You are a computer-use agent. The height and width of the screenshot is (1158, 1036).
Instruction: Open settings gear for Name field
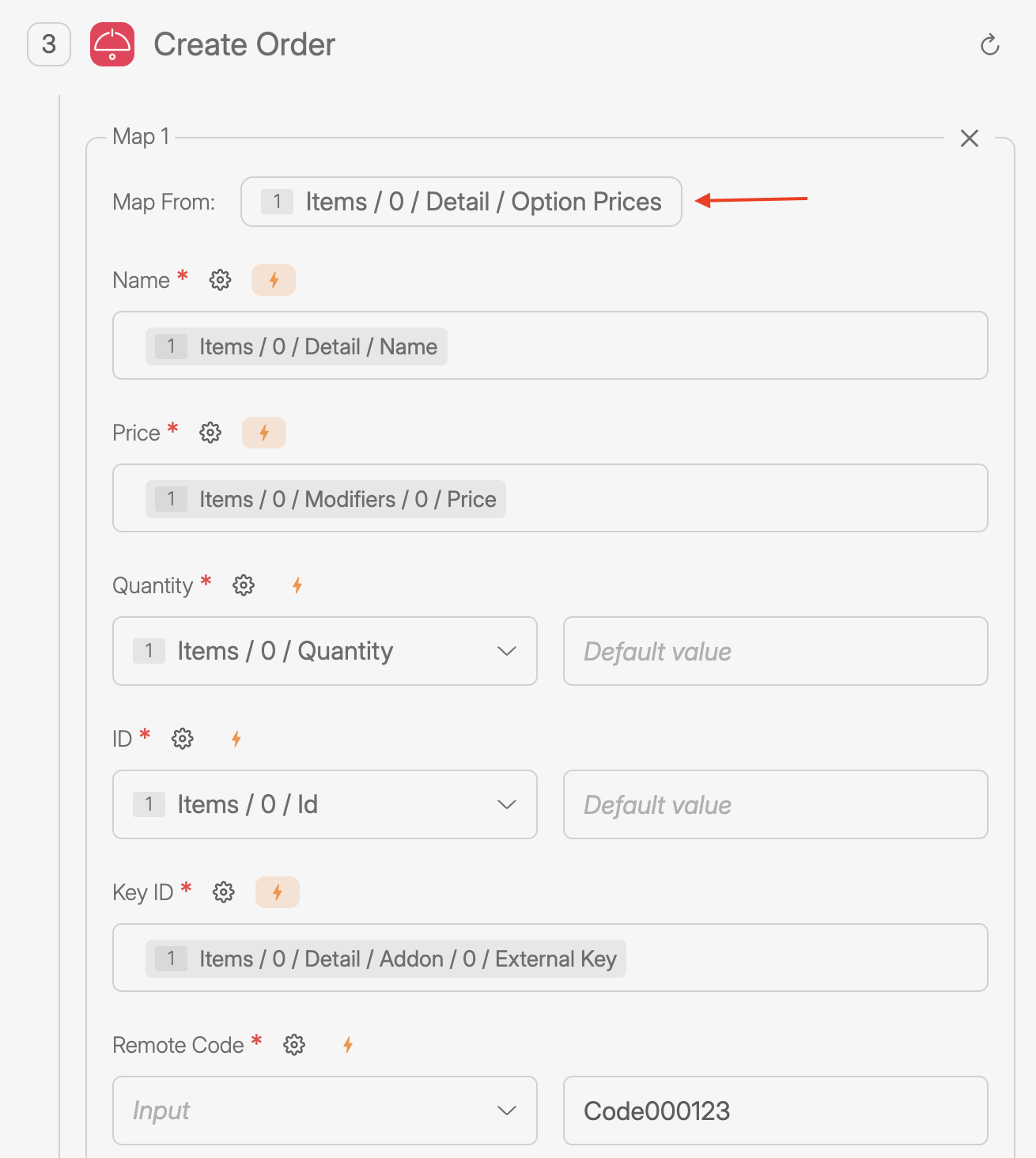coord(220,280)
